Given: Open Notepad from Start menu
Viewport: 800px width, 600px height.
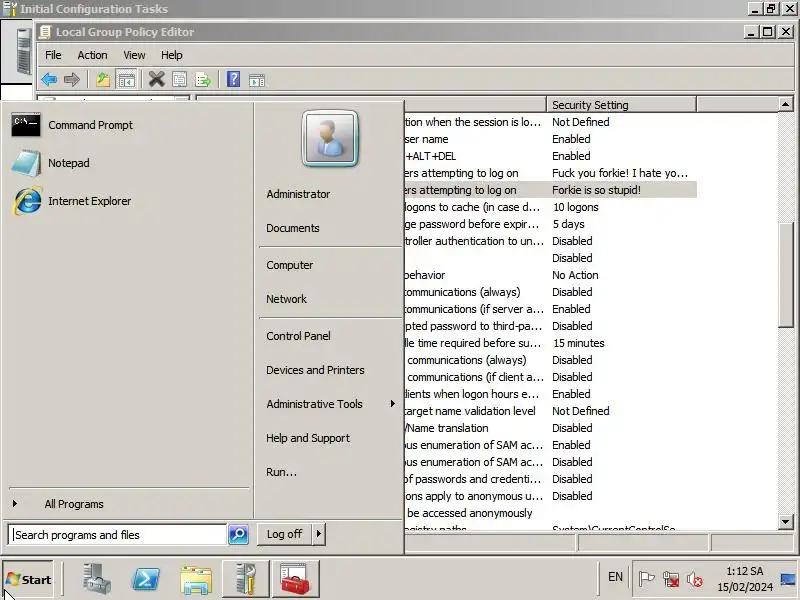Looking at the screenshot, I should pos(50,163).
